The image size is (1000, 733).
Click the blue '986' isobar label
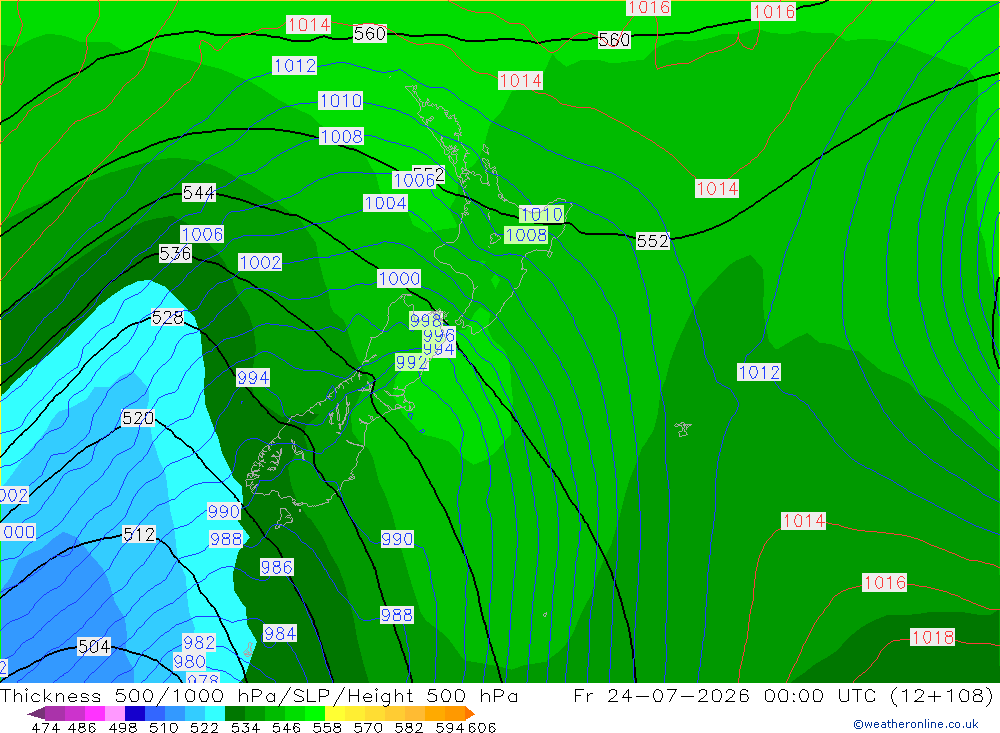[x=277, y=567]
